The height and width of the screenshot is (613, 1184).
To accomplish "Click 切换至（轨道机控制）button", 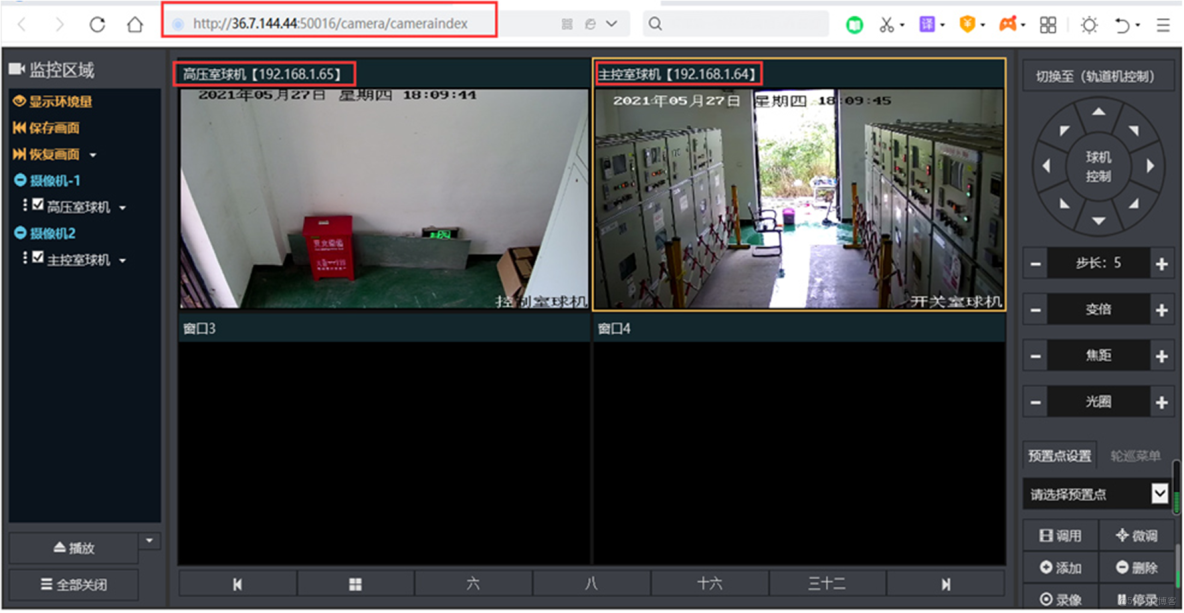I will 1099,77.
